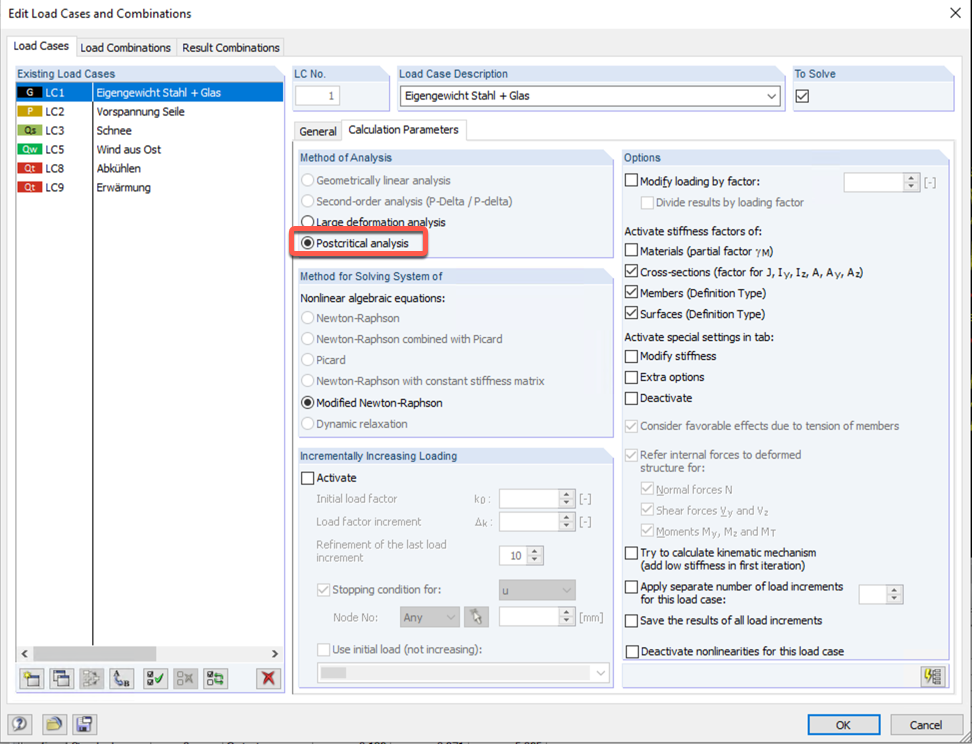The width and height of the screenshot is (972, 744).
Task: Click the LC No. input field
Action: pos(317,96)
